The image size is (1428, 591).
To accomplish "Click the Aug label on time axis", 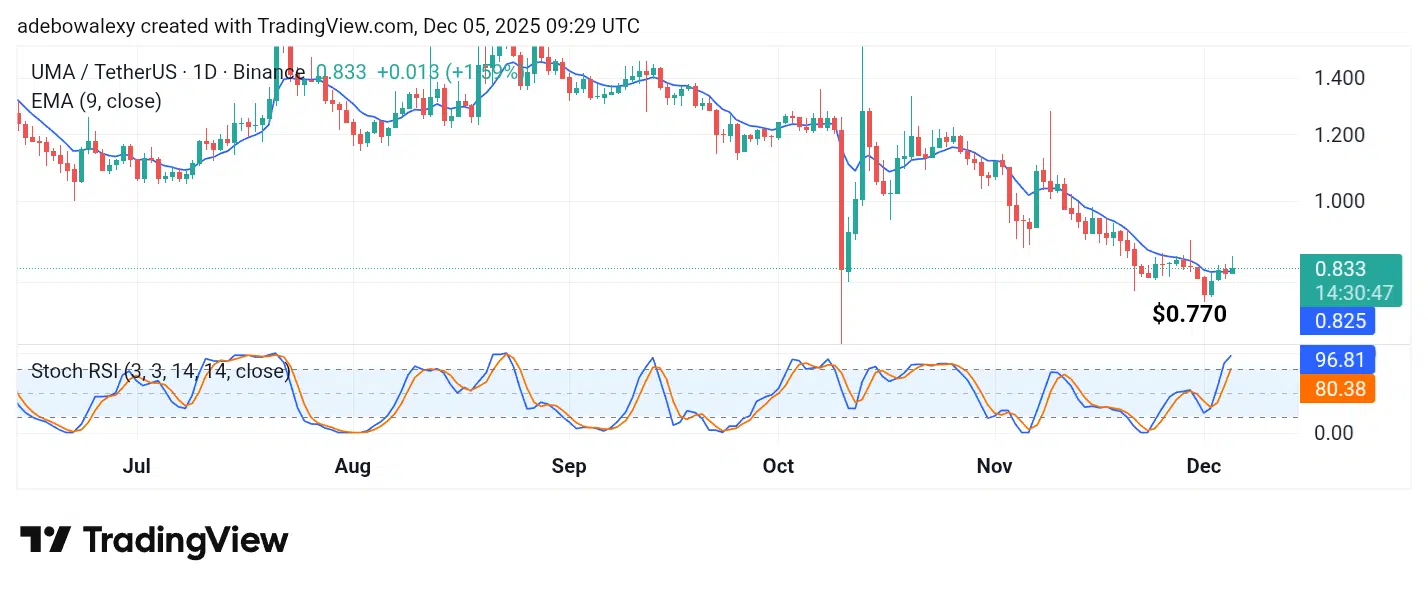I will pyautogui.click(x=353, y=467).
